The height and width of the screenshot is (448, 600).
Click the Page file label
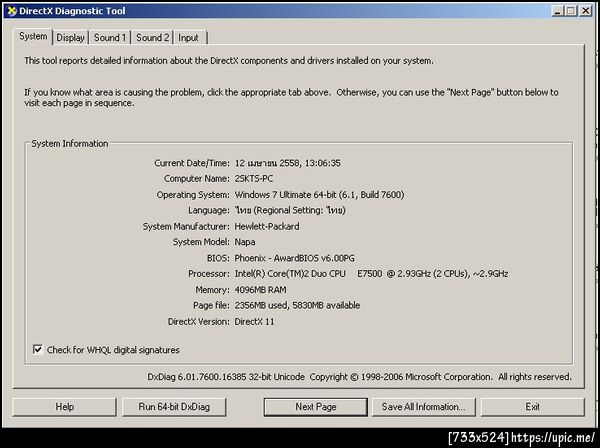point(211,306)
